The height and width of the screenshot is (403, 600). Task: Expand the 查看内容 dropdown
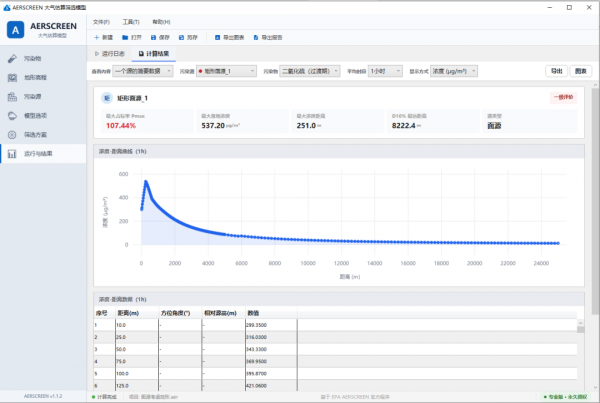[143, 71]
